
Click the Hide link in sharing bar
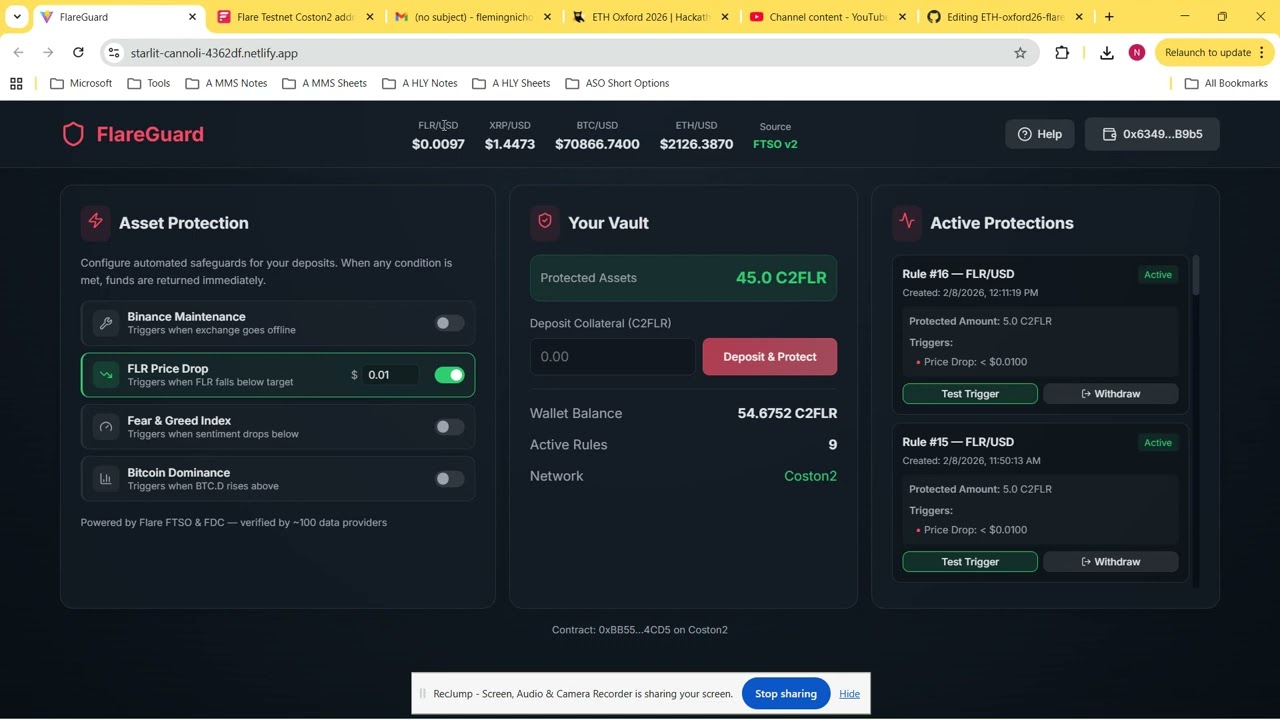pos(849,694)
